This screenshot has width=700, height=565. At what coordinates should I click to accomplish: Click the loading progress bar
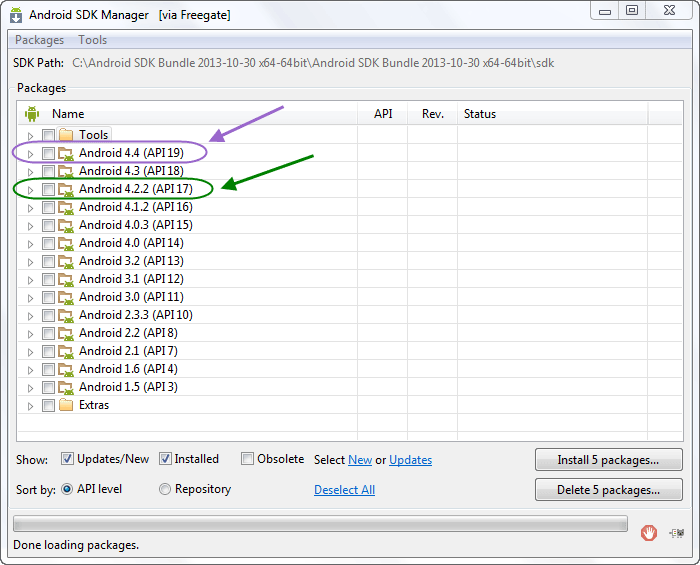click(x=320, y=523)
